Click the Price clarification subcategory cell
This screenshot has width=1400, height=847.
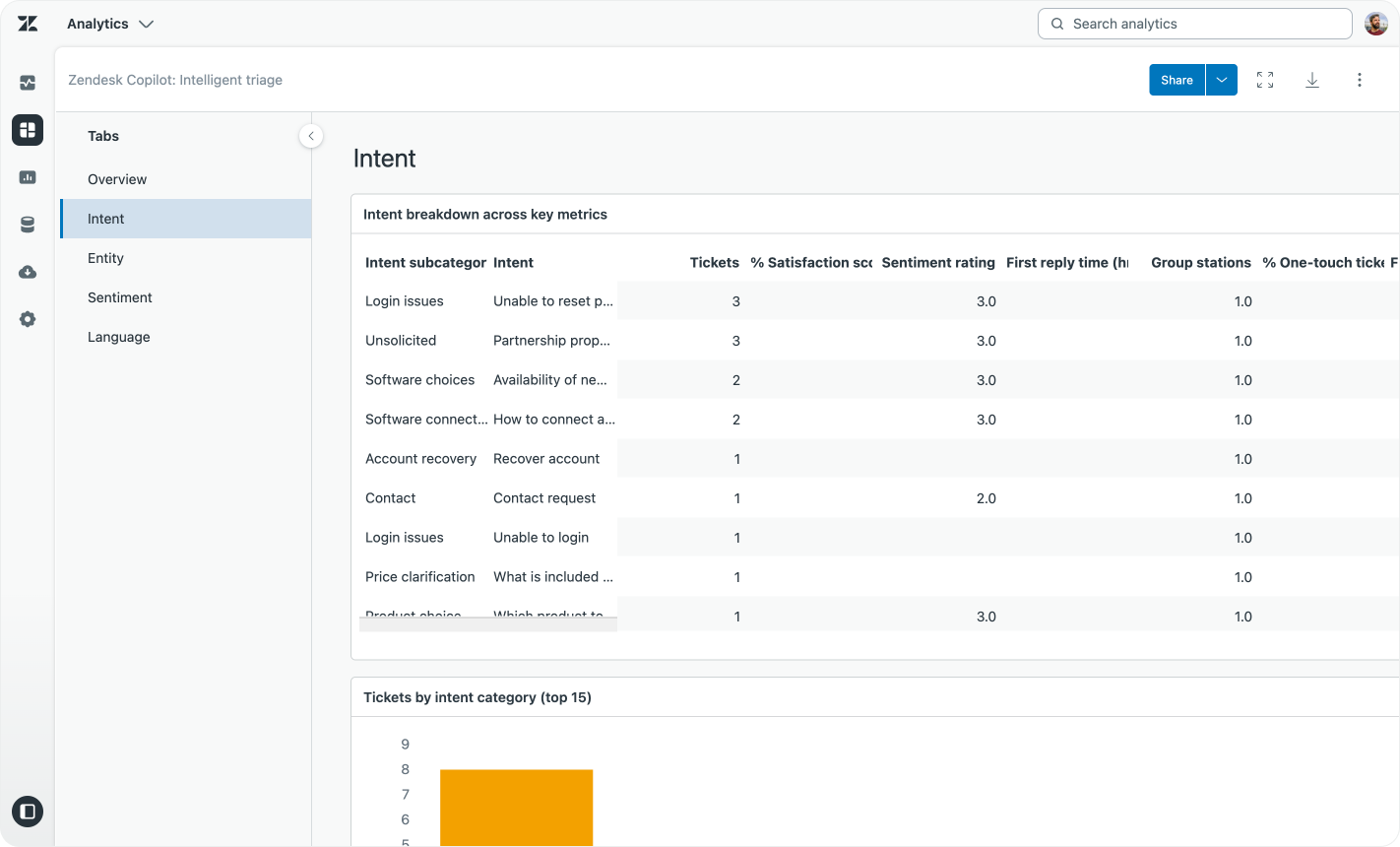420,577
